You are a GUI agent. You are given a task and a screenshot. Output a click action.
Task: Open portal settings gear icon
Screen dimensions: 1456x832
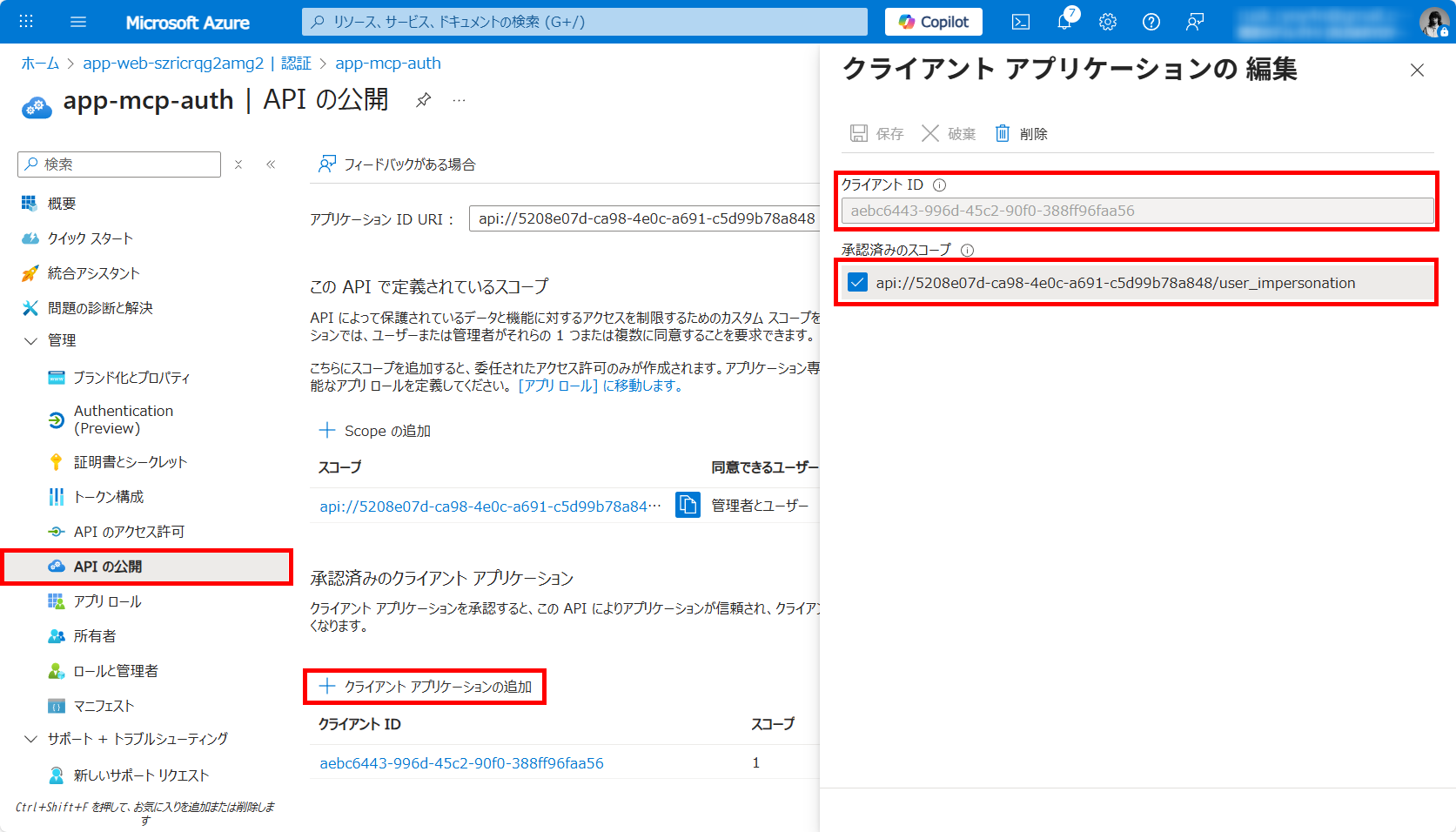click(x=1108, y=22)
